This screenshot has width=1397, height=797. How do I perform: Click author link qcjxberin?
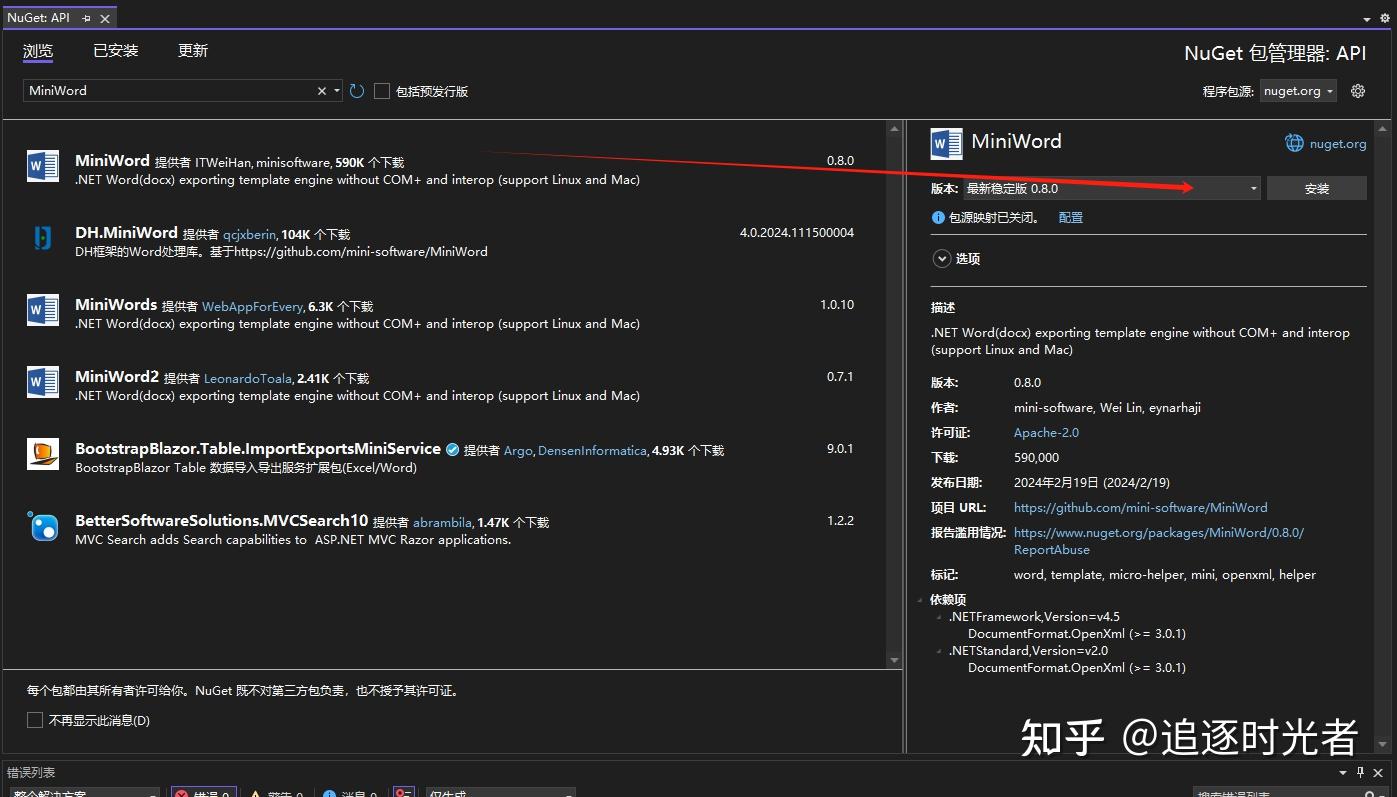pyautogui.click(x=249, y=235)
